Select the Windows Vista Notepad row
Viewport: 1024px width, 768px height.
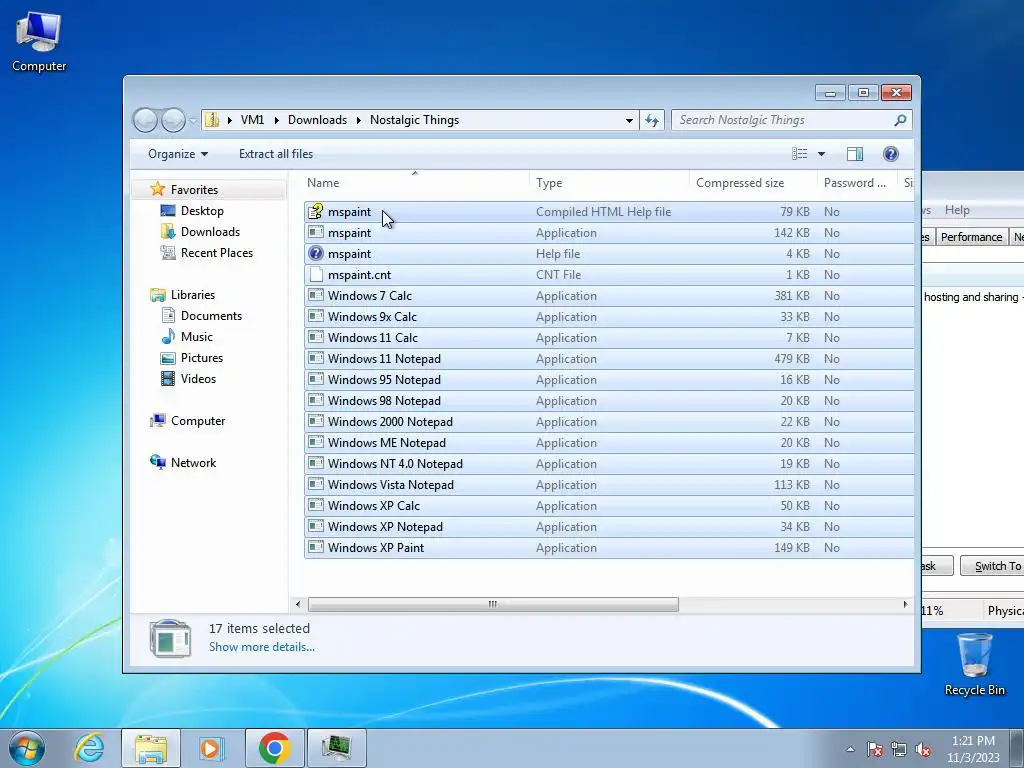pyautogui.click(x=609, y=485)
